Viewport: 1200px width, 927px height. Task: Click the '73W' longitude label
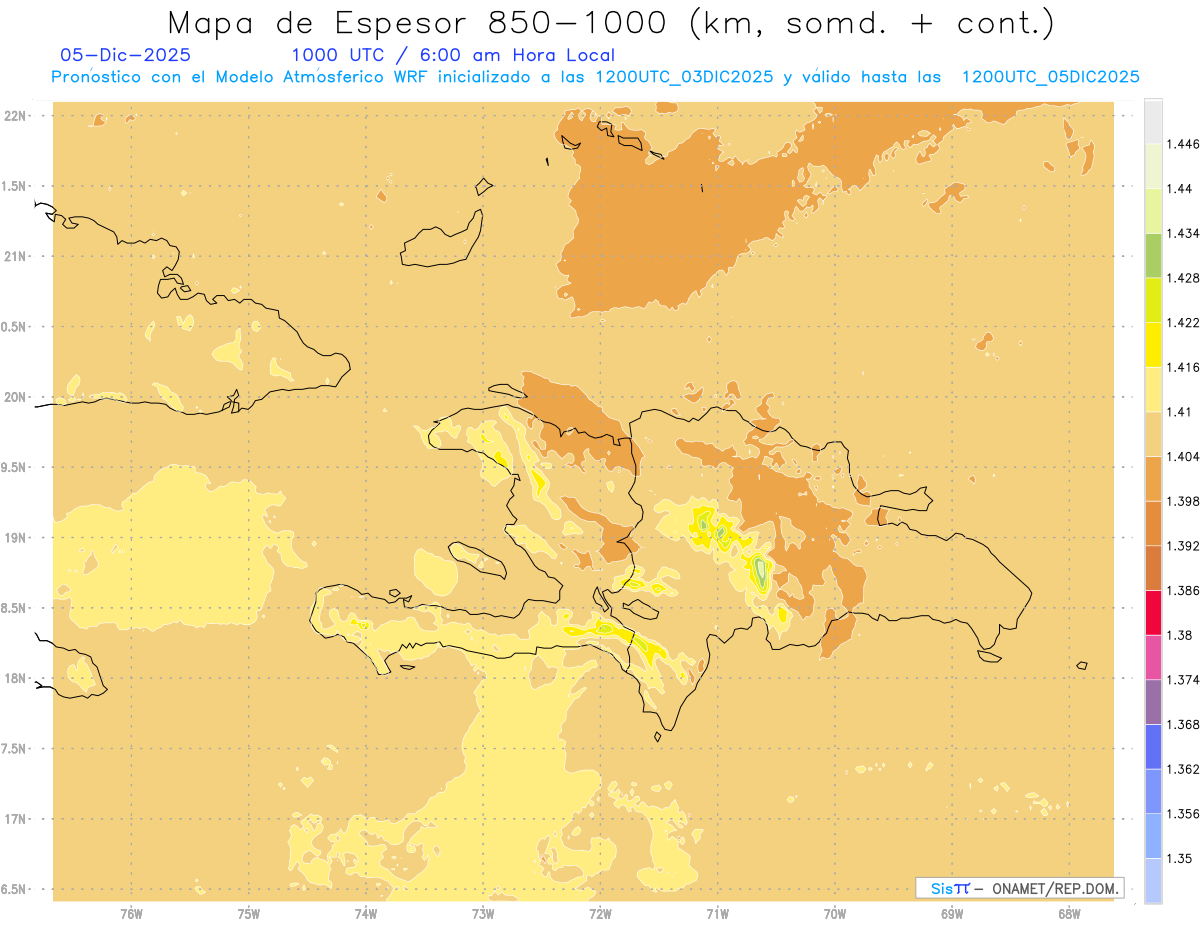[483, 914]
